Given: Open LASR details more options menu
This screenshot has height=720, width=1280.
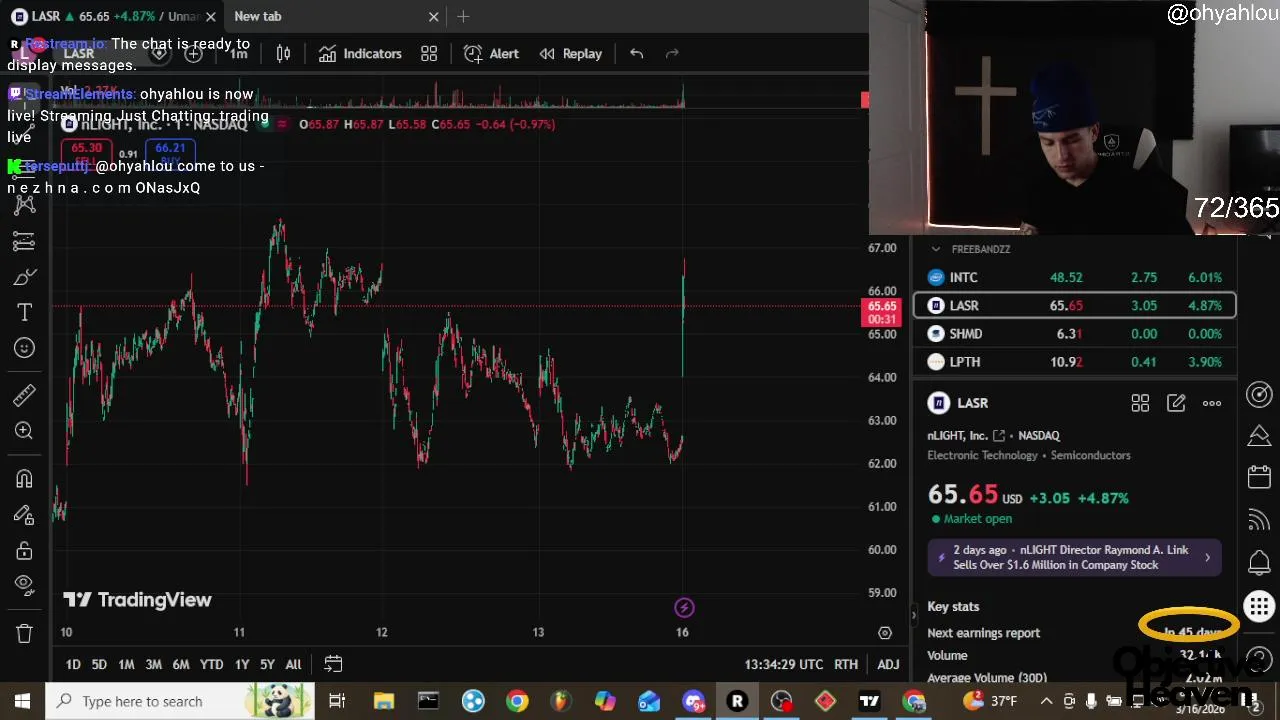Looking at the screenshot, I should pyautogui.click(x=1212, y=403).
